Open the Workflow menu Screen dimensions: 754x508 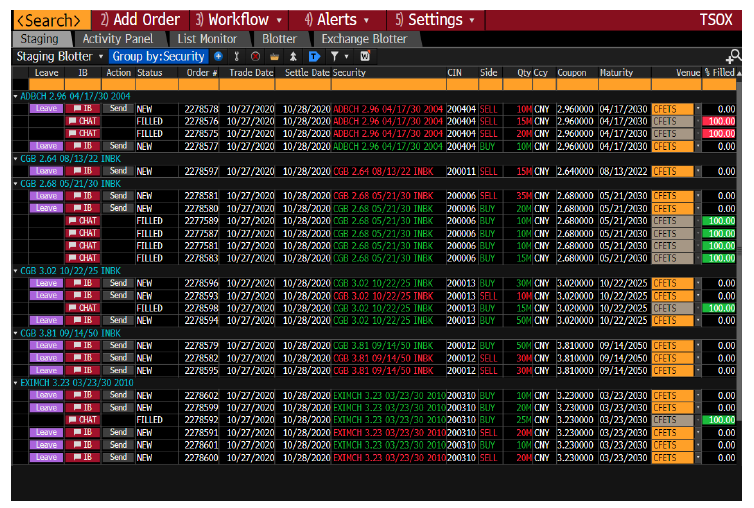(x=240, y=20)
